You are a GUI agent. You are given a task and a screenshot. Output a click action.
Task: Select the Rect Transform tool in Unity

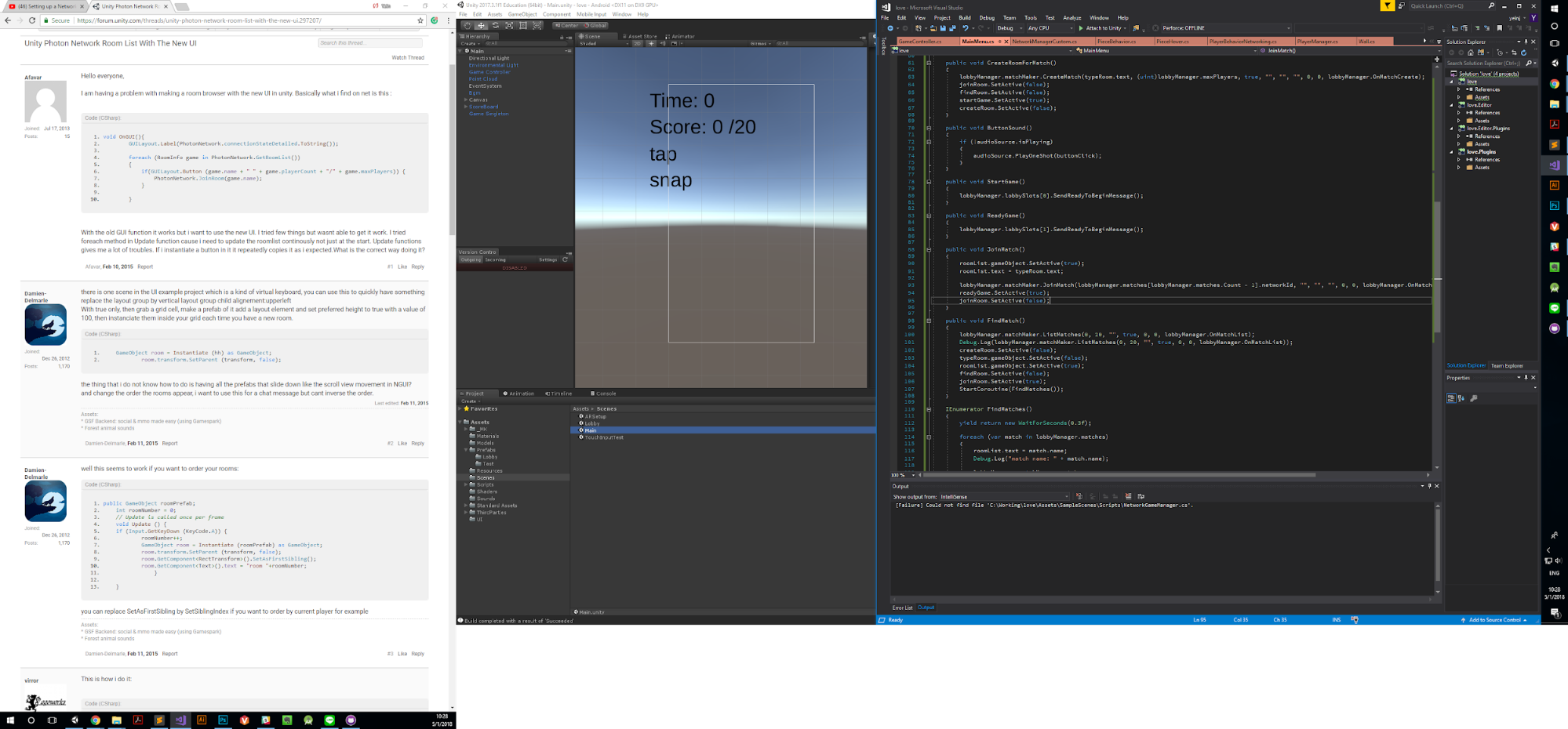point(523,25)
